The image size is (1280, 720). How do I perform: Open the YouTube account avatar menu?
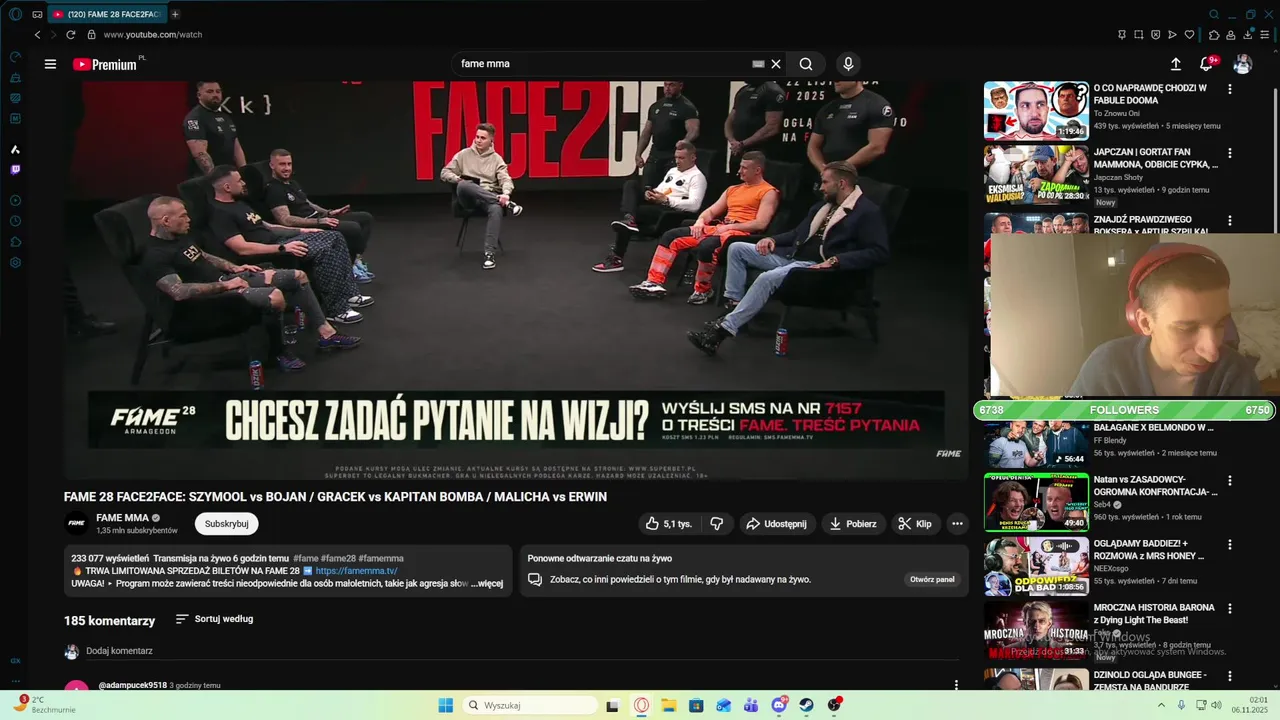click(x=1242, y=64)
